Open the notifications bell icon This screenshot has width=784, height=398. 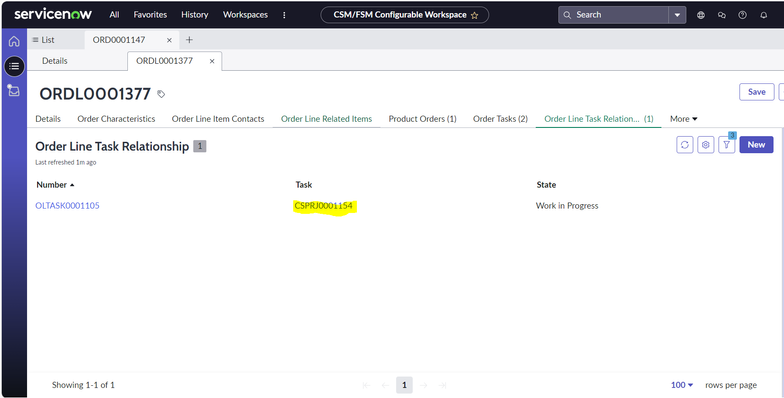[x=764, y=15]
